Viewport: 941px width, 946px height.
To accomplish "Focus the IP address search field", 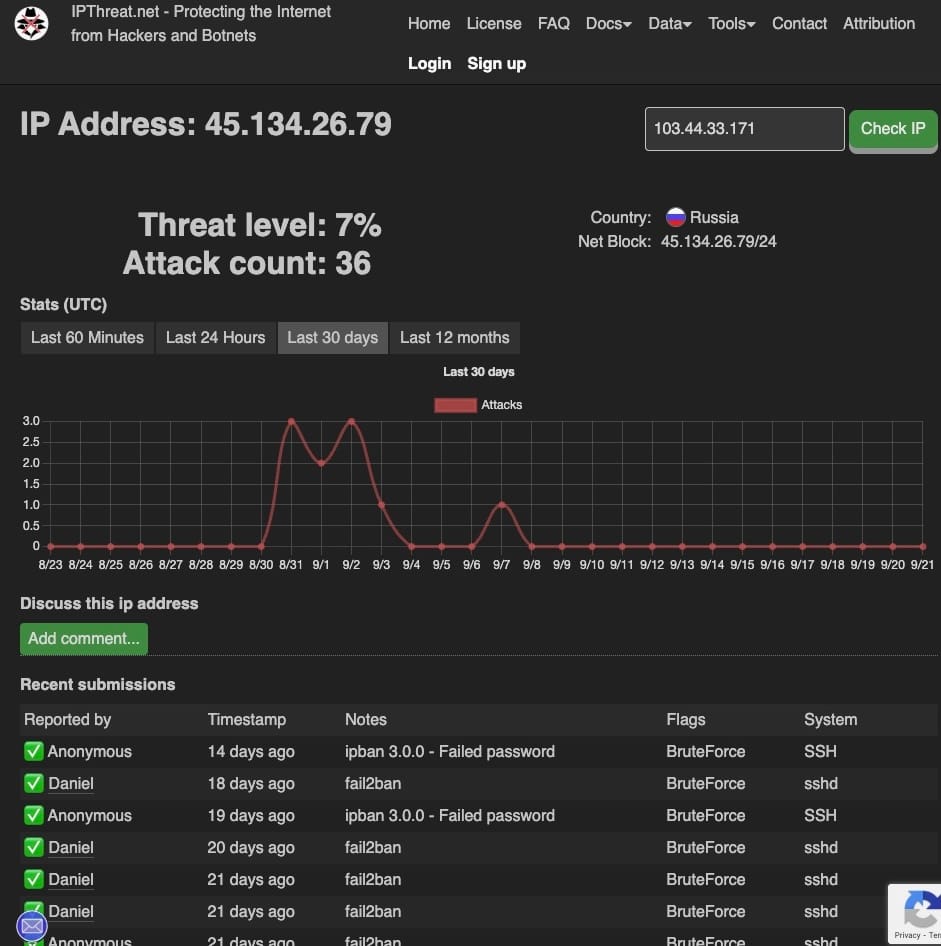I will [744, 129].
